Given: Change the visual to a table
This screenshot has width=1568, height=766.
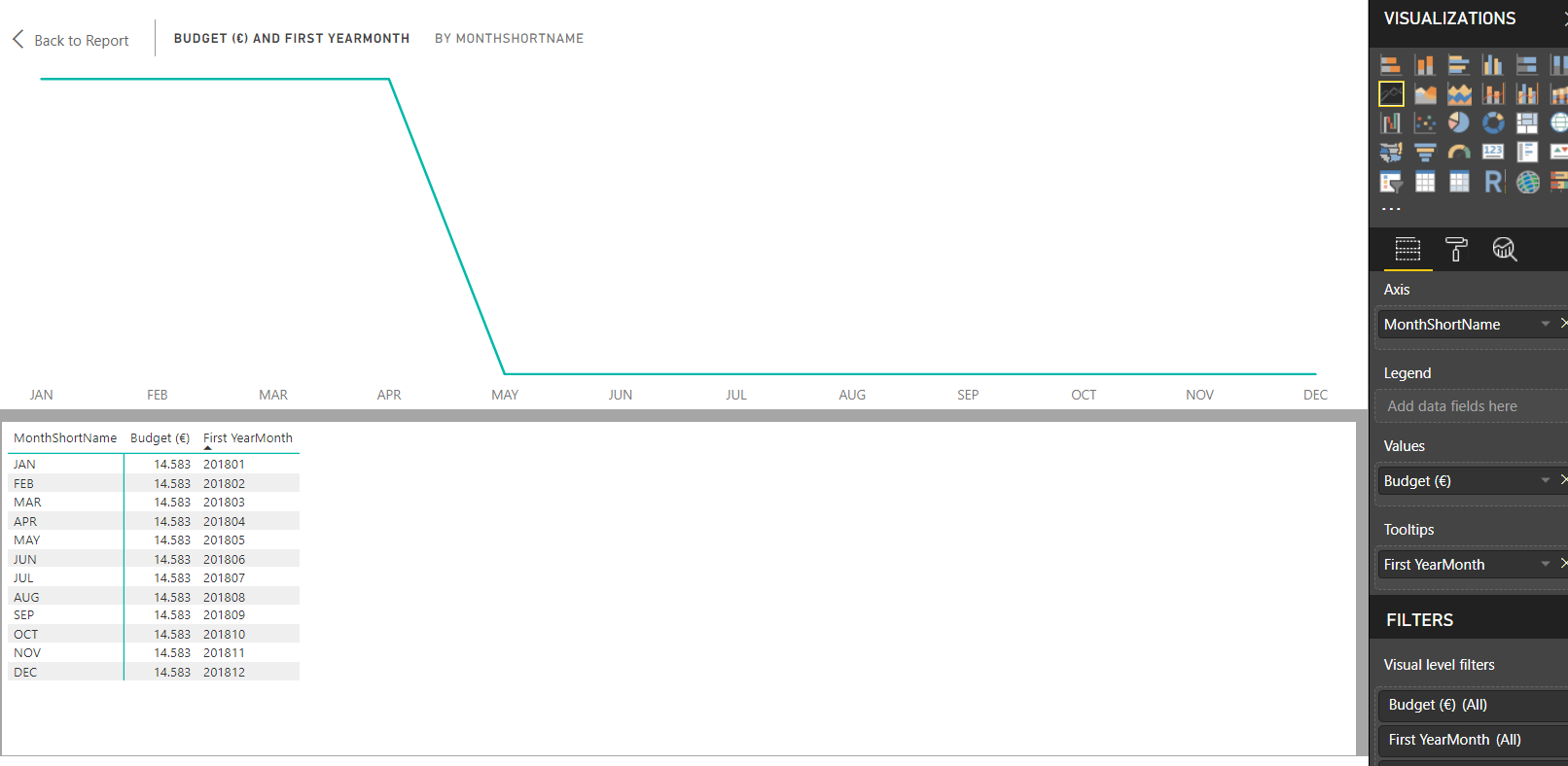Looking at the screenshot, I should point(1425,182).
